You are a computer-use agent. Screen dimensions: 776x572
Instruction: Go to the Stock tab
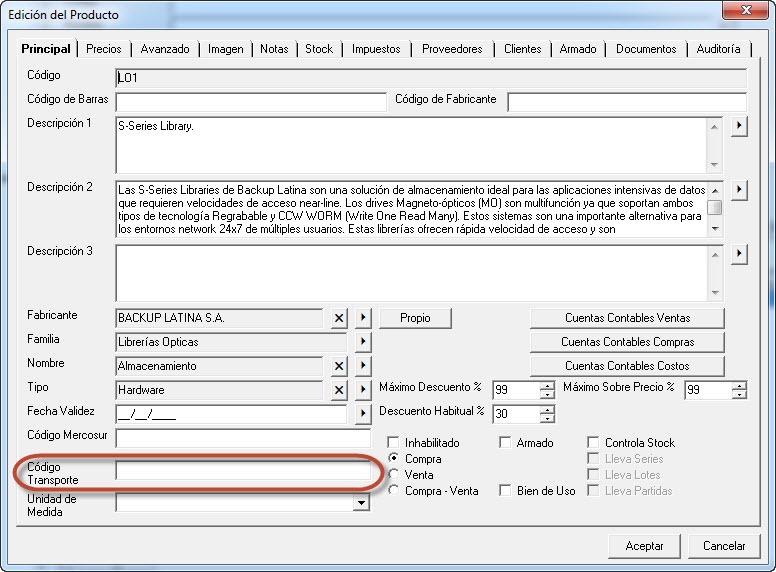[319, 49]
